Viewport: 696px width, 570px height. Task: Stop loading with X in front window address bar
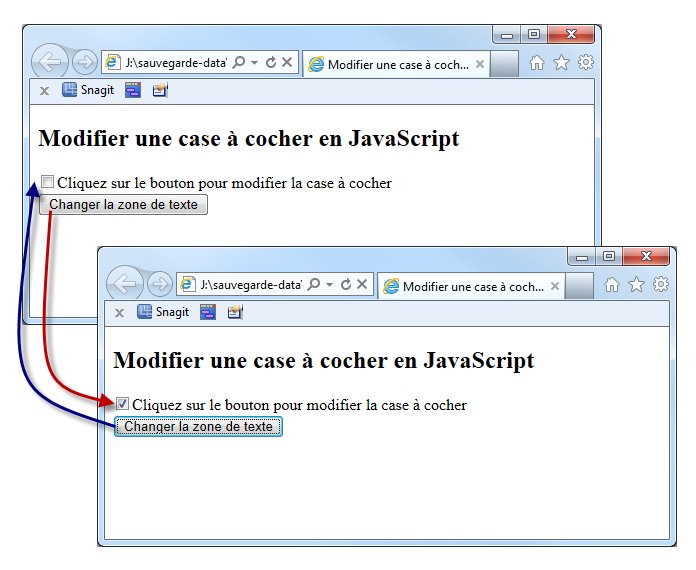(362, 284)
